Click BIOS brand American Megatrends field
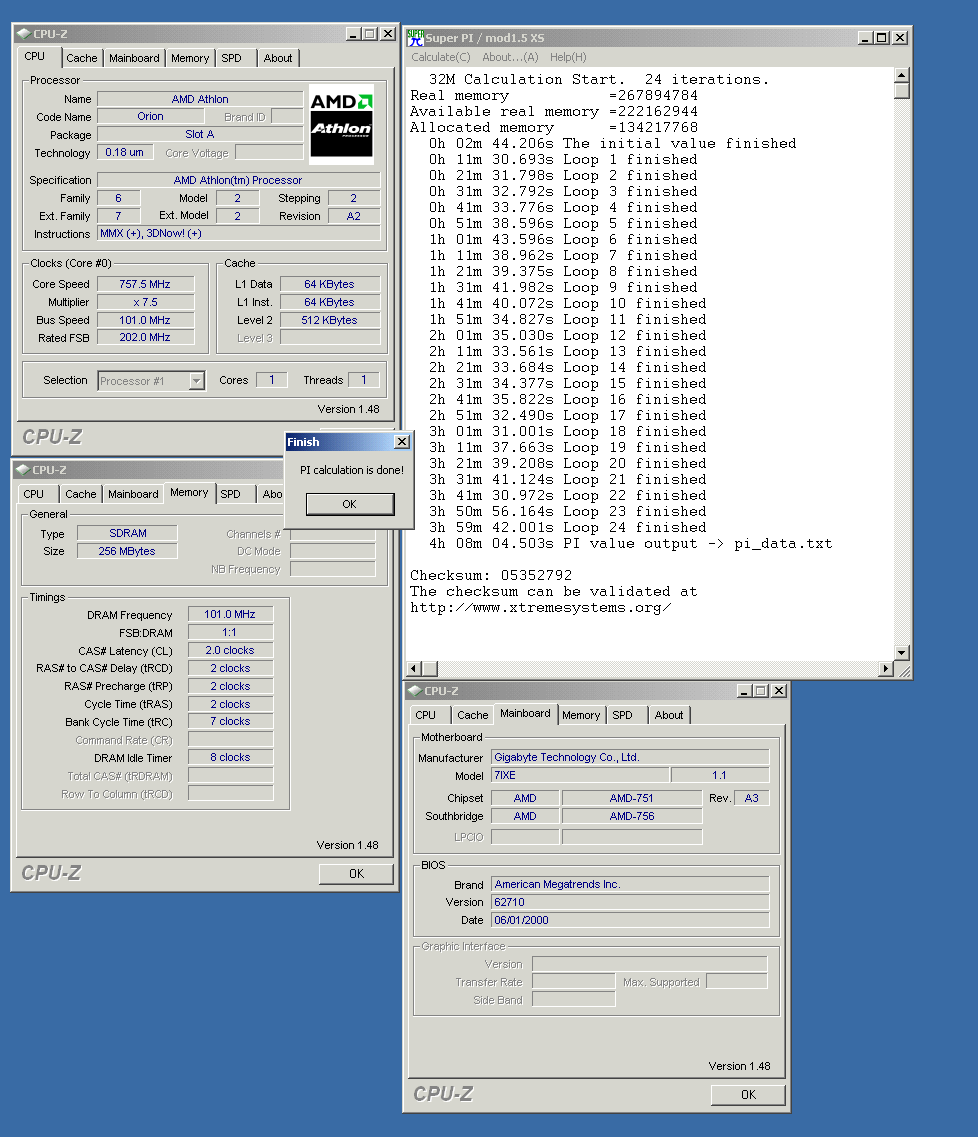This screenshot has width=978, height=1137. (630, 884)
